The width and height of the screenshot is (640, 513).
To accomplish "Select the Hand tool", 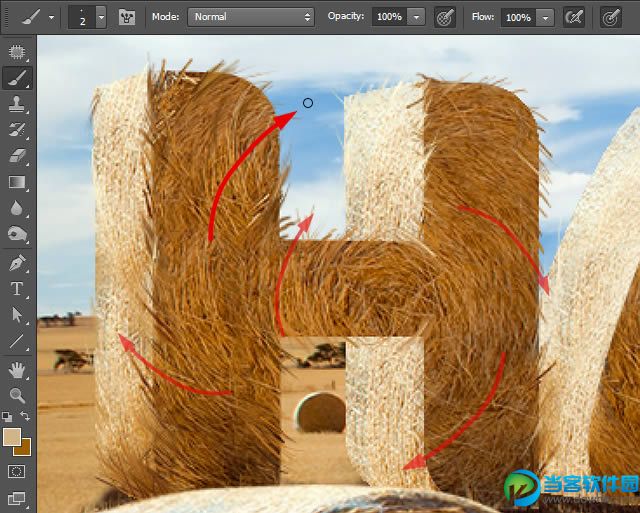I will (17, 370).
